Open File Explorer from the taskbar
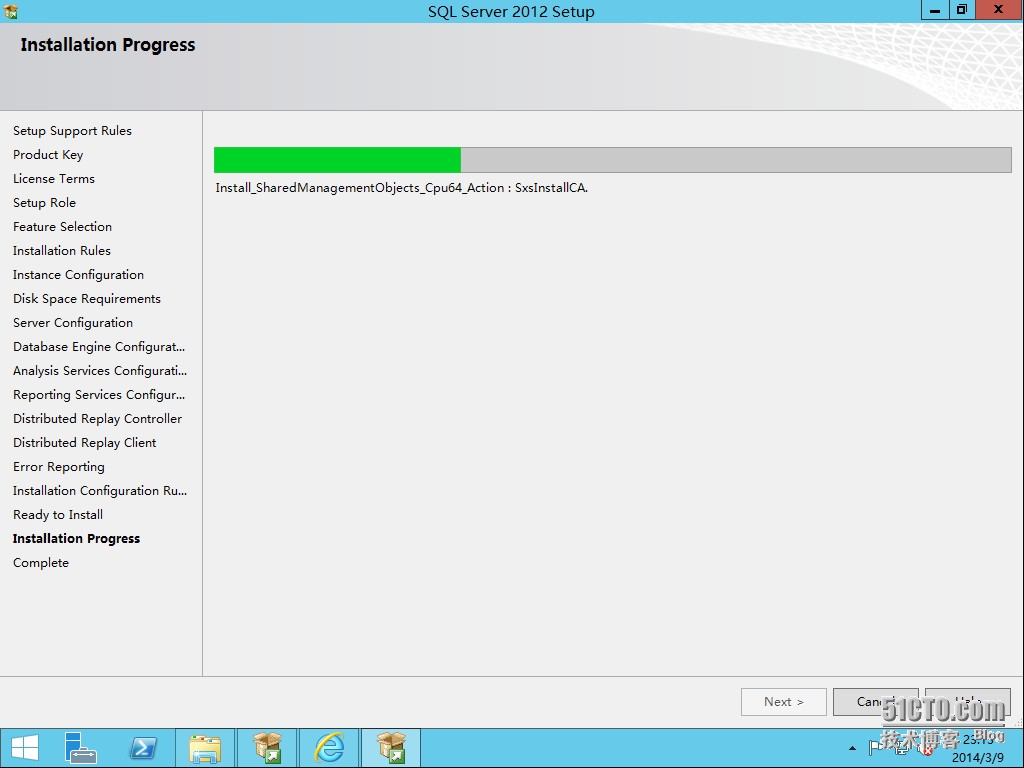Viewport: 1024px width, 768px height. pos(205,748)
